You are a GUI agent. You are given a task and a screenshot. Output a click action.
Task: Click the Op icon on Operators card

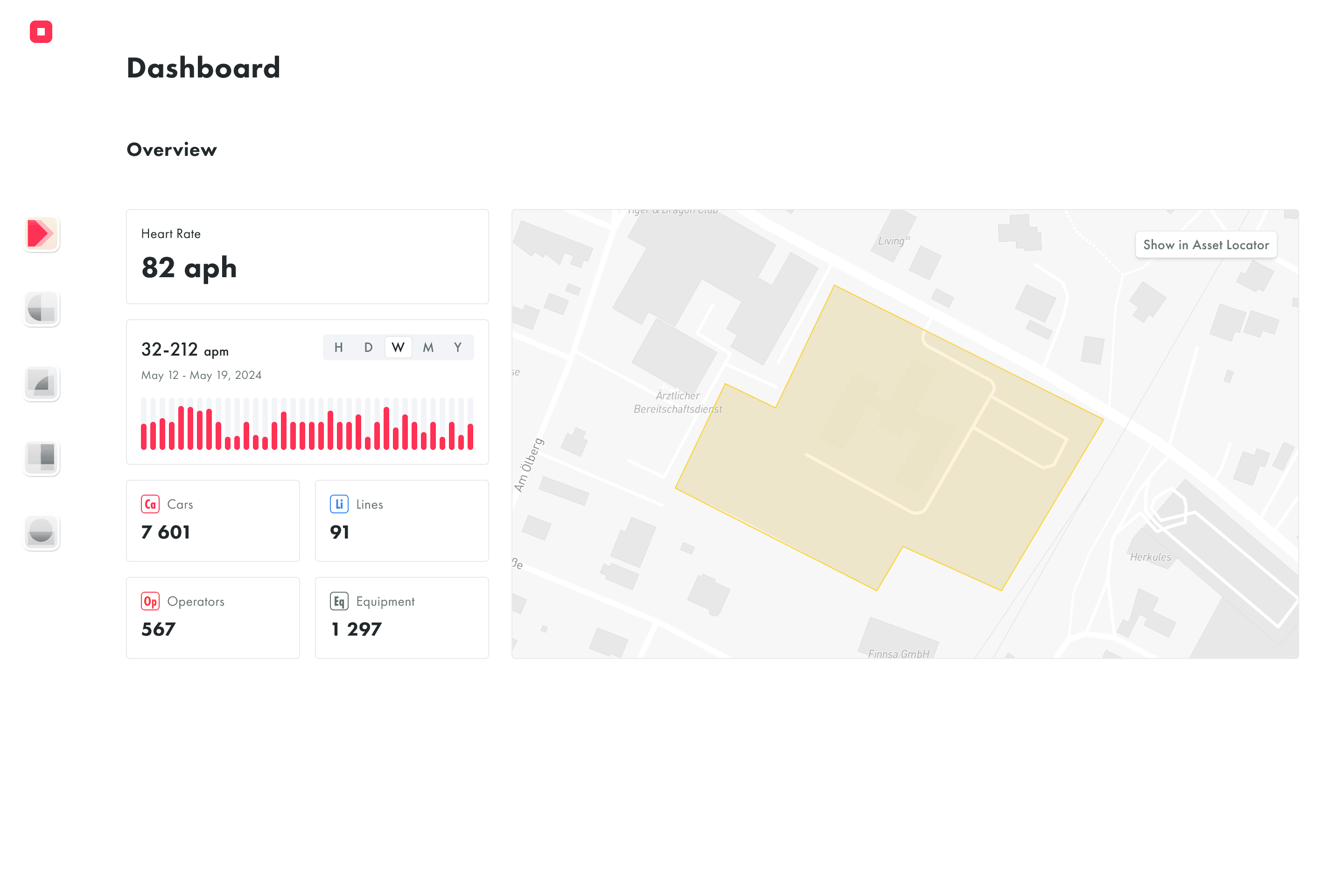[x=150, y=601]
